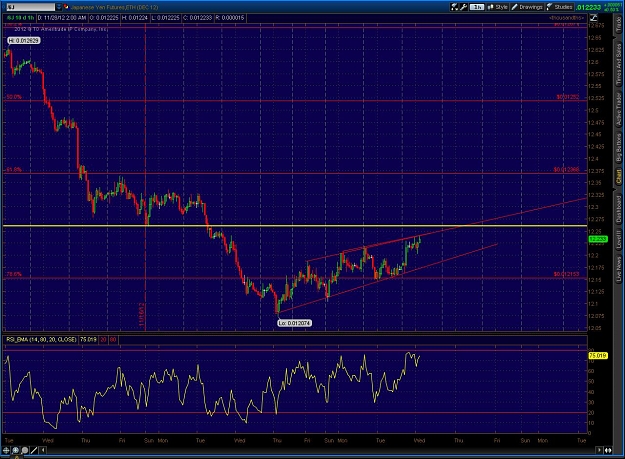625x459 pixels.
Task: Select the Chart sidebar tab
Action: pos(619,176)
